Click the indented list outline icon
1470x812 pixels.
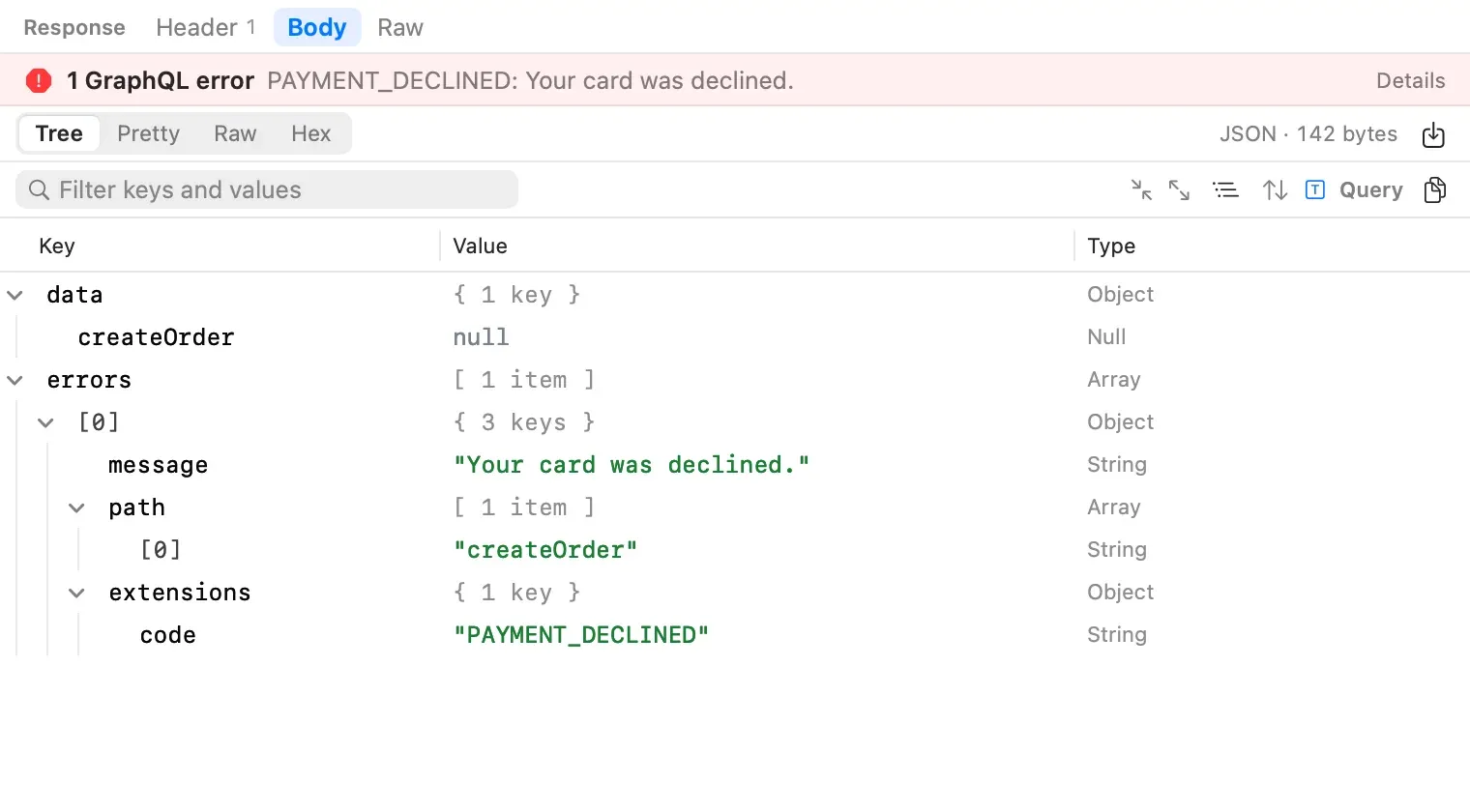pos(1225,189)
